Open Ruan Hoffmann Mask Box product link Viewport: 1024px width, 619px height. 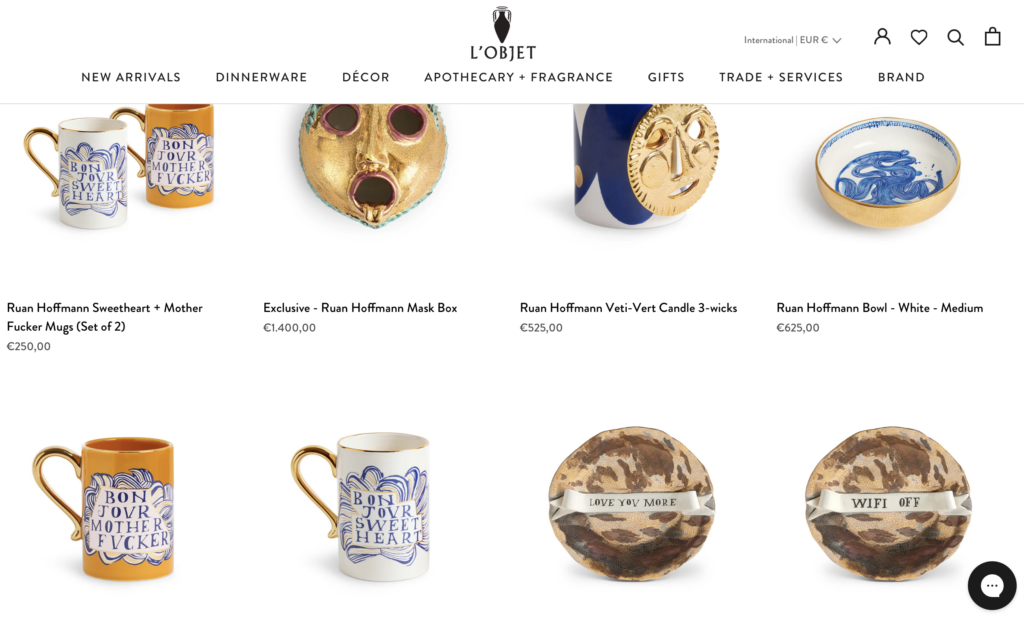[360, 308]
